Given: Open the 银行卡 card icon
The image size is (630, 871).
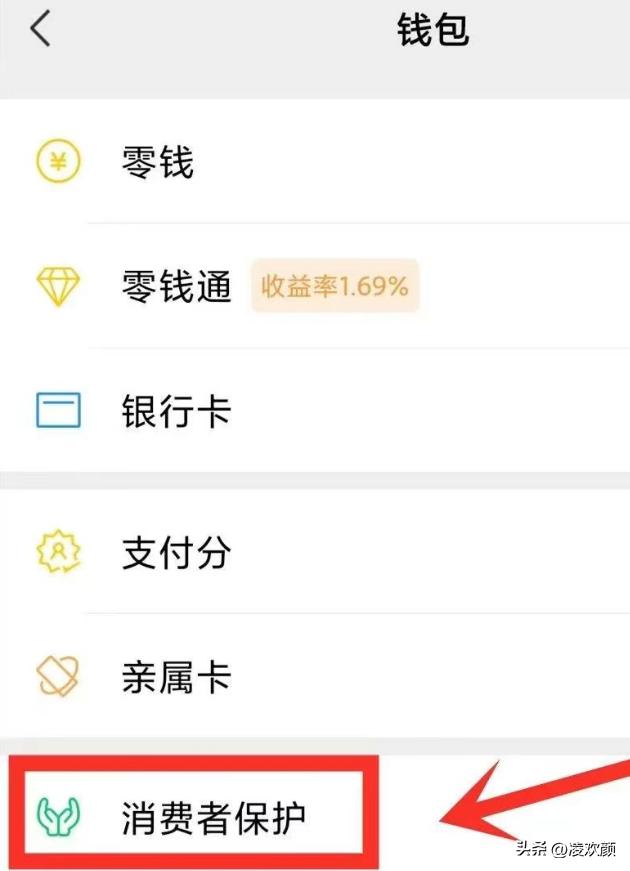Looking at the screenshot, I should (x=58, y=409).
